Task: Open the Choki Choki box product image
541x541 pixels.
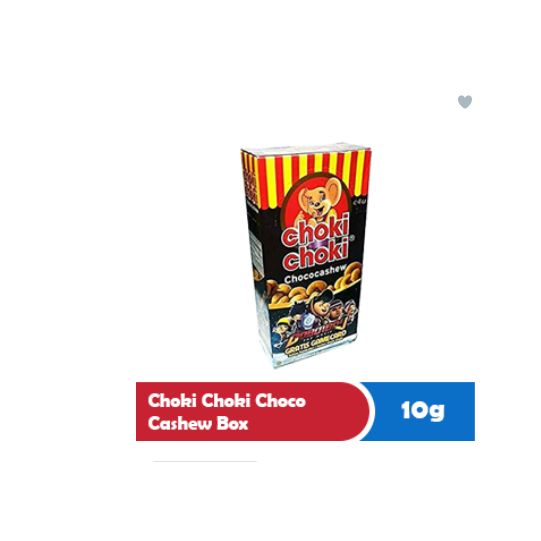Action: pyautogui.click(x=306, y=255)
